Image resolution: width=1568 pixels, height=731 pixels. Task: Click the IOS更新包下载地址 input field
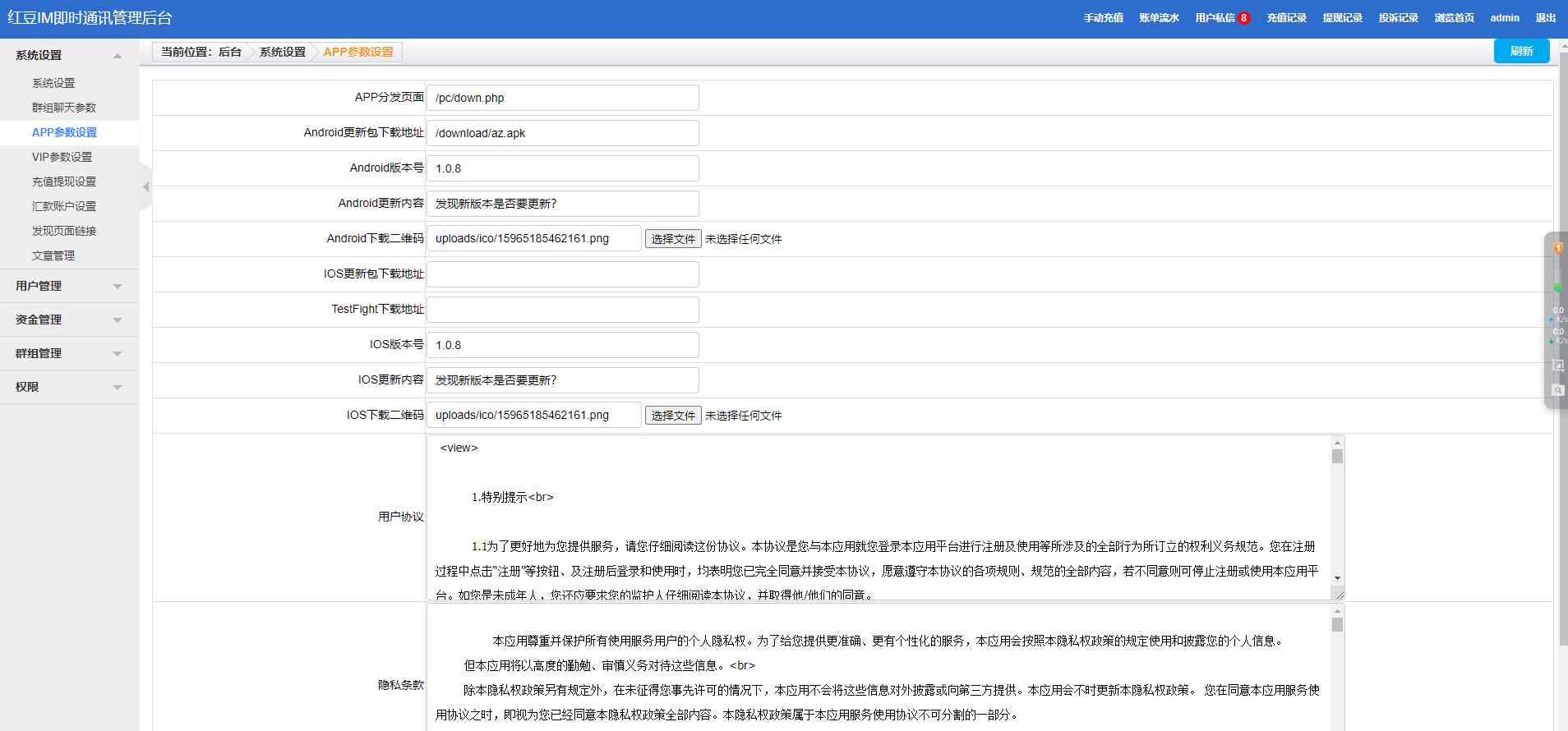pos(562,274)
